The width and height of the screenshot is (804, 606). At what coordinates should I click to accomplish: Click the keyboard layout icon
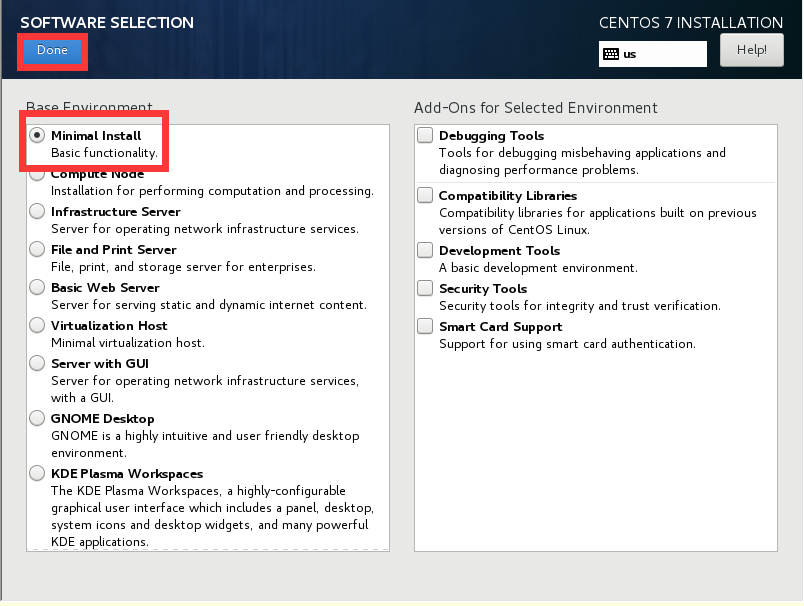(610, 54)
